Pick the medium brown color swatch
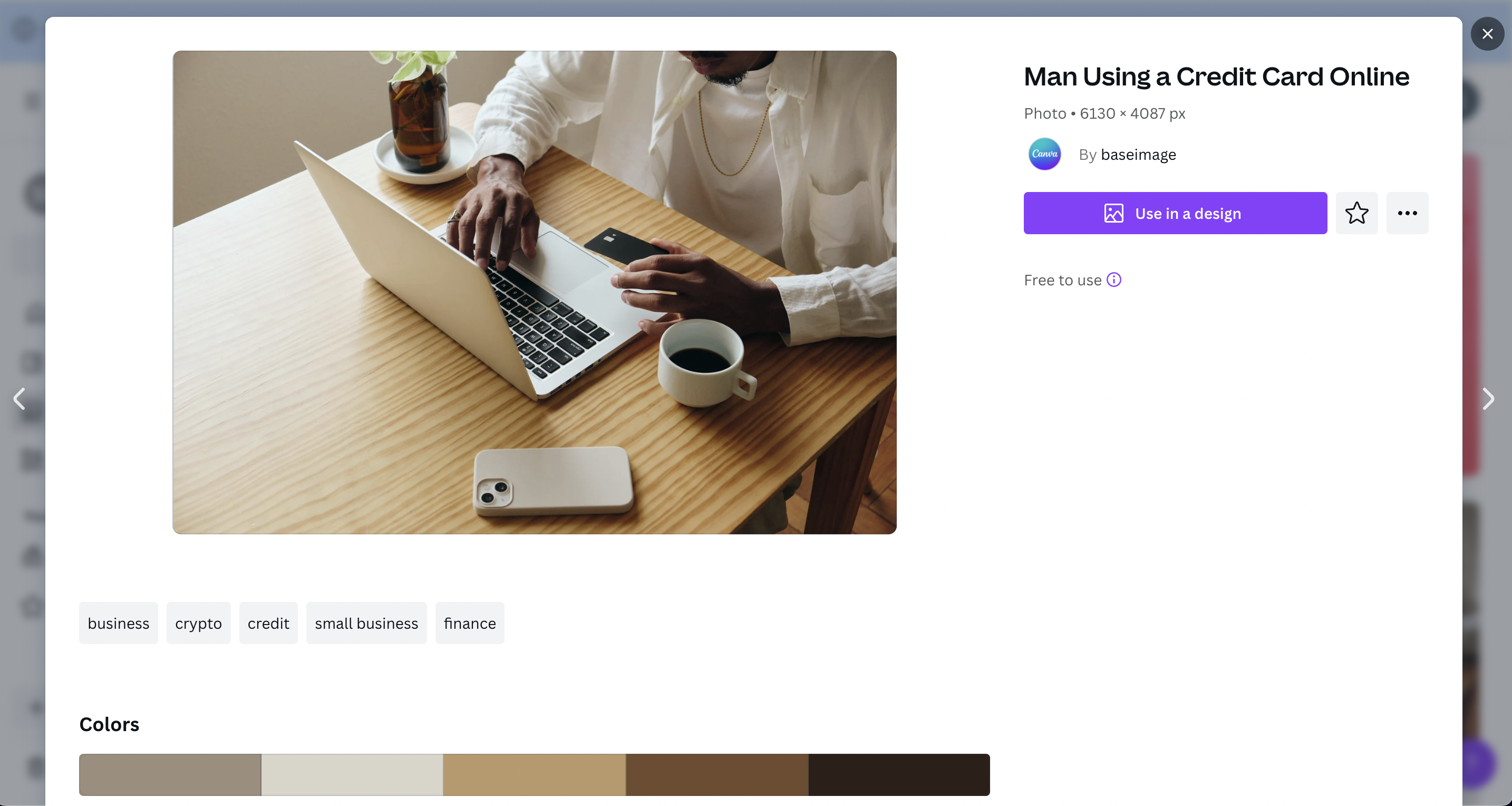 [716, 774]
